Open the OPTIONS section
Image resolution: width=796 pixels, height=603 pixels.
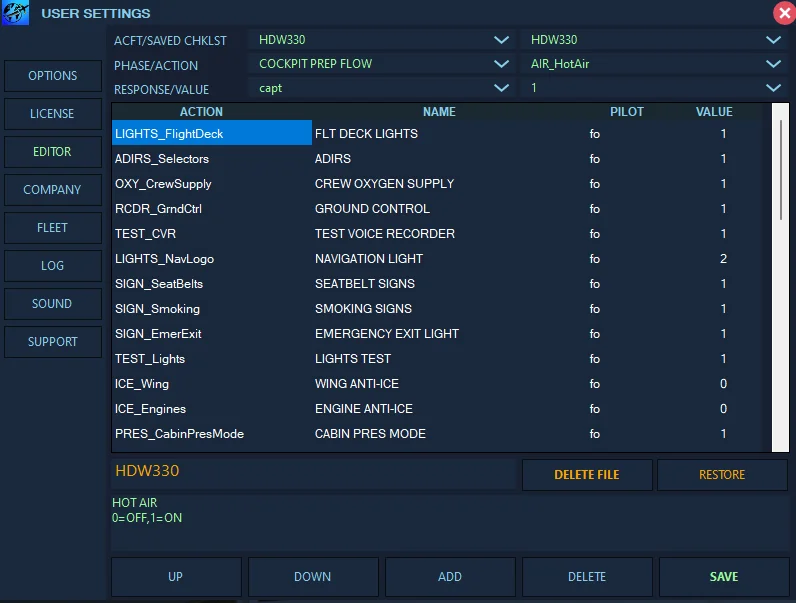point(53,76)
